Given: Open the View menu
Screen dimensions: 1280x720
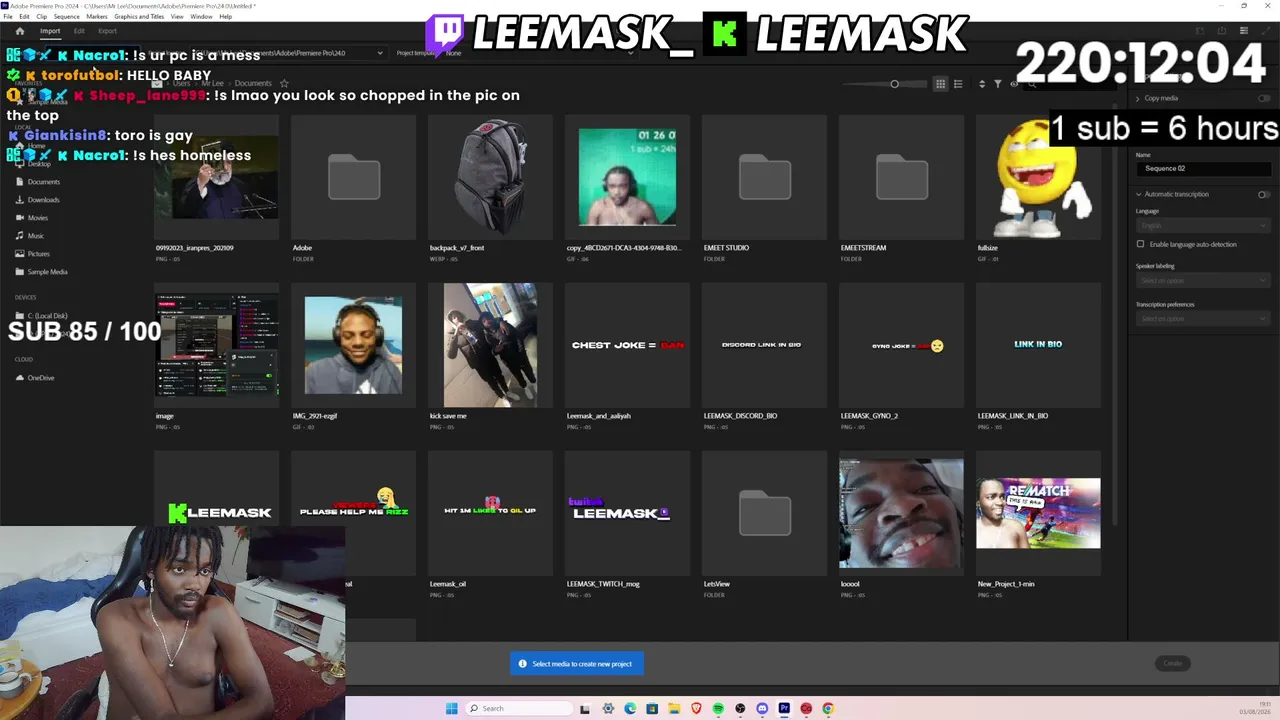Looking at the screenshot, I should click(x=177, y=17).
